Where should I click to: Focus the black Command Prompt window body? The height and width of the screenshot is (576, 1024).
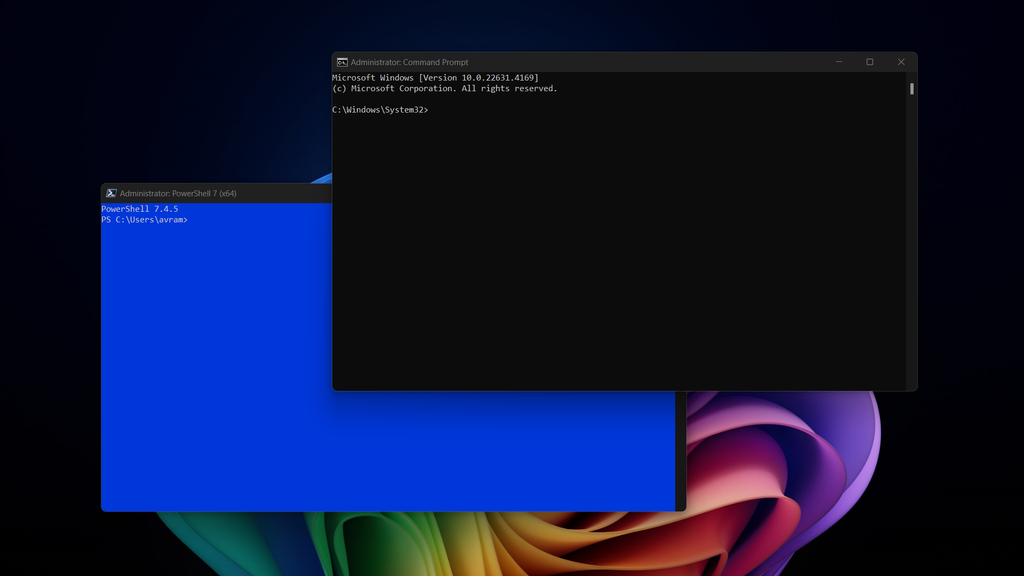click(620, 250)
